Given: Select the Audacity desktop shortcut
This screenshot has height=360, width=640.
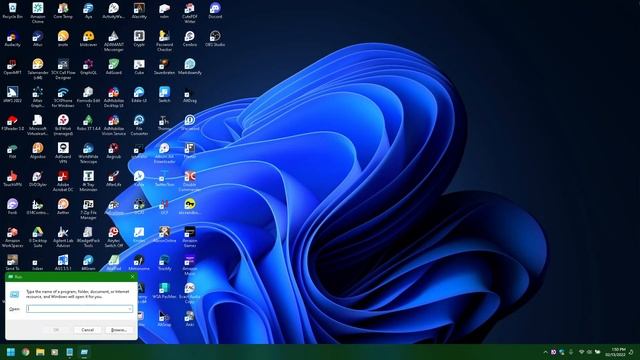Looking at the screenshot, I should 12,39.
